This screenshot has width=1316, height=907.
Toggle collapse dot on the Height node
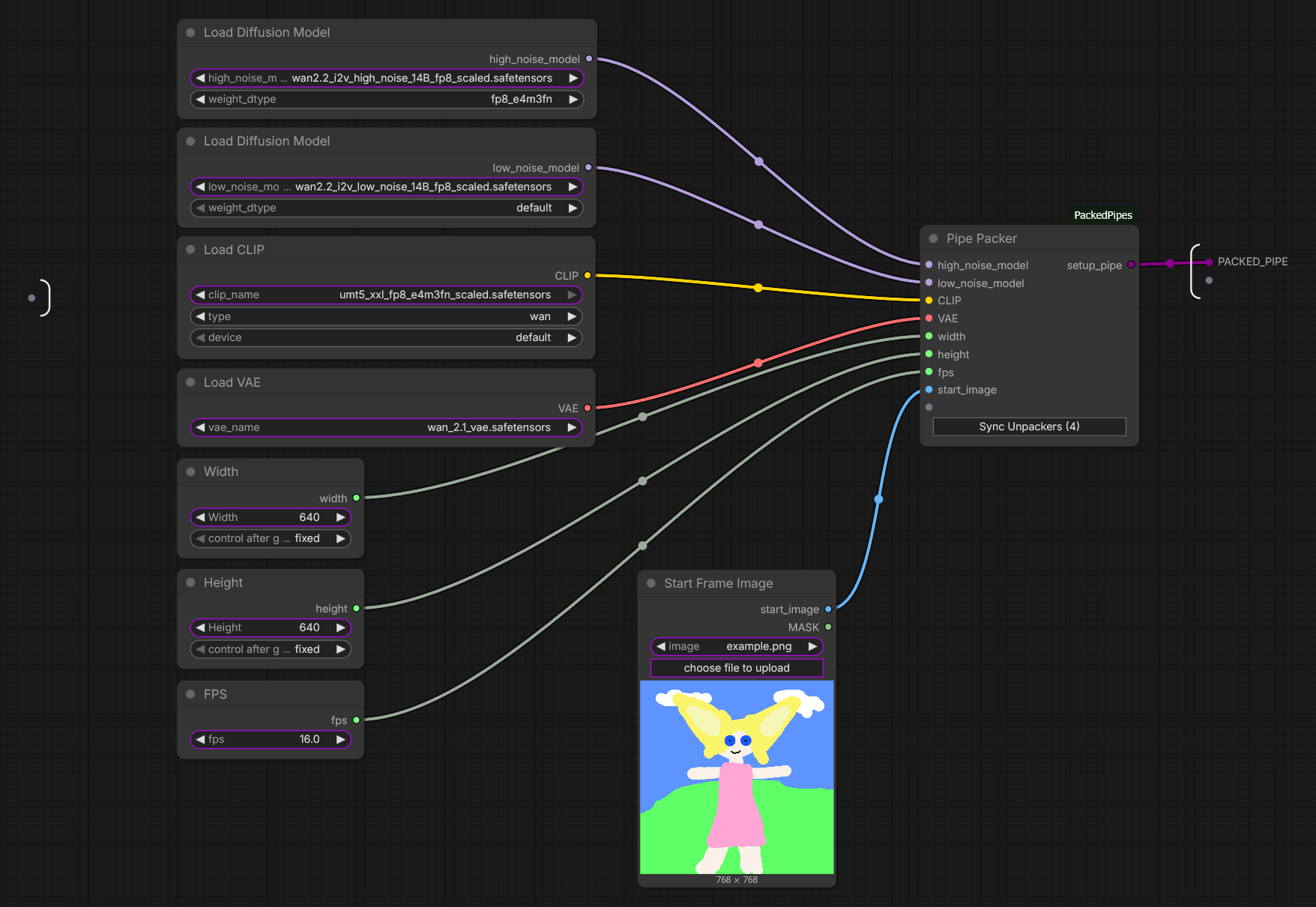[x=190, y=582]
